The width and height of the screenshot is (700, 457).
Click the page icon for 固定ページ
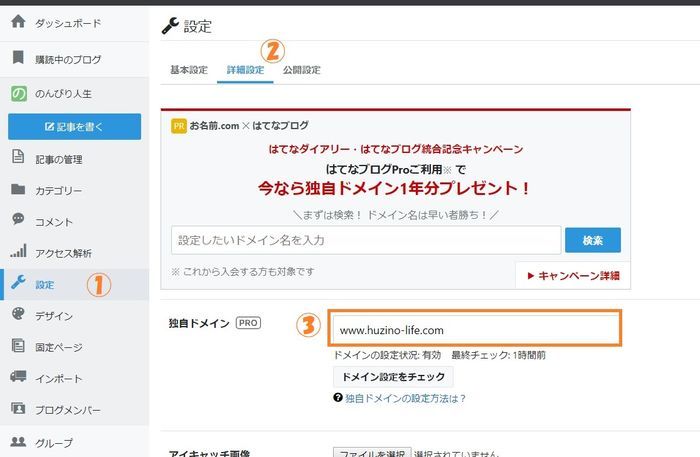click(x=18, y=345)
